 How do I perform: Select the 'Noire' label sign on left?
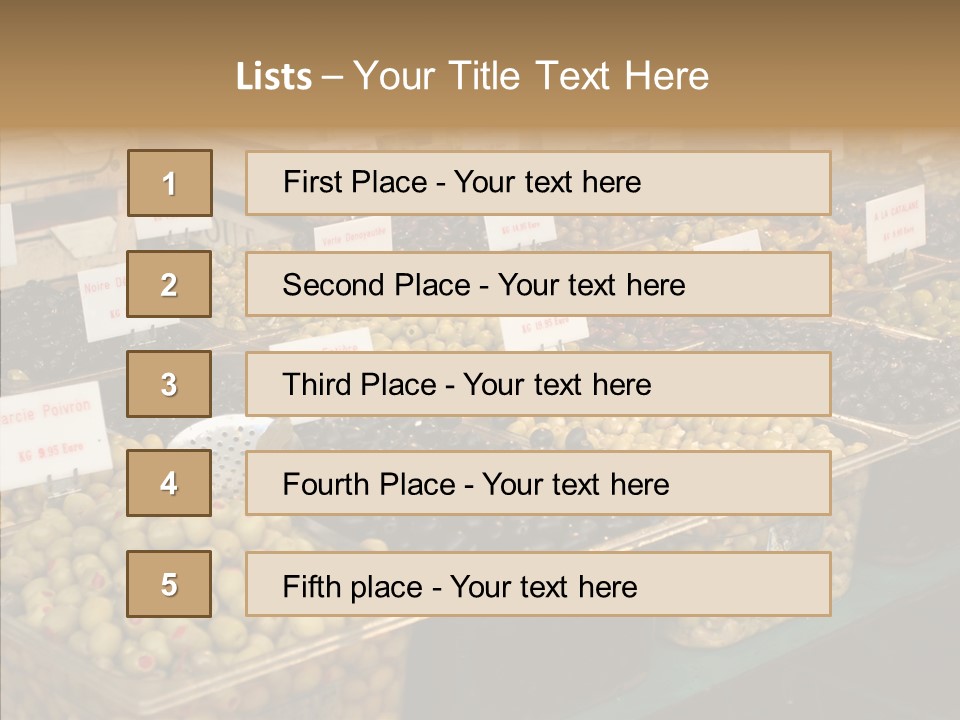point(100,300)
